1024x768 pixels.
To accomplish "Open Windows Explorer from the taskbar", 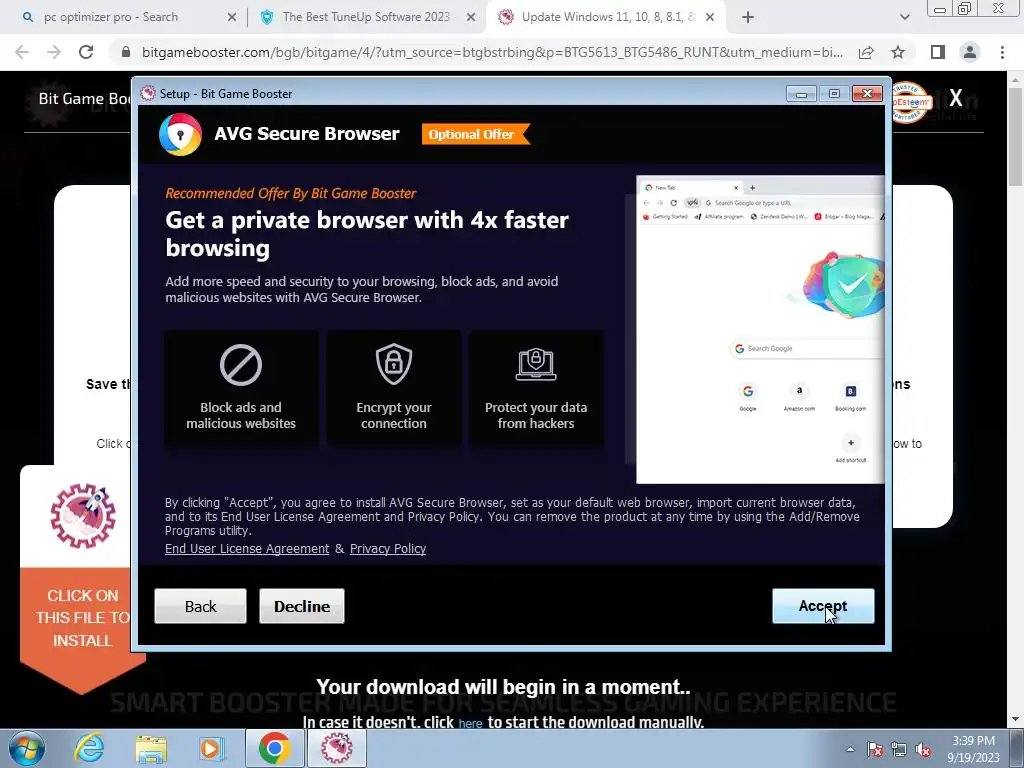I will (151, 748).
